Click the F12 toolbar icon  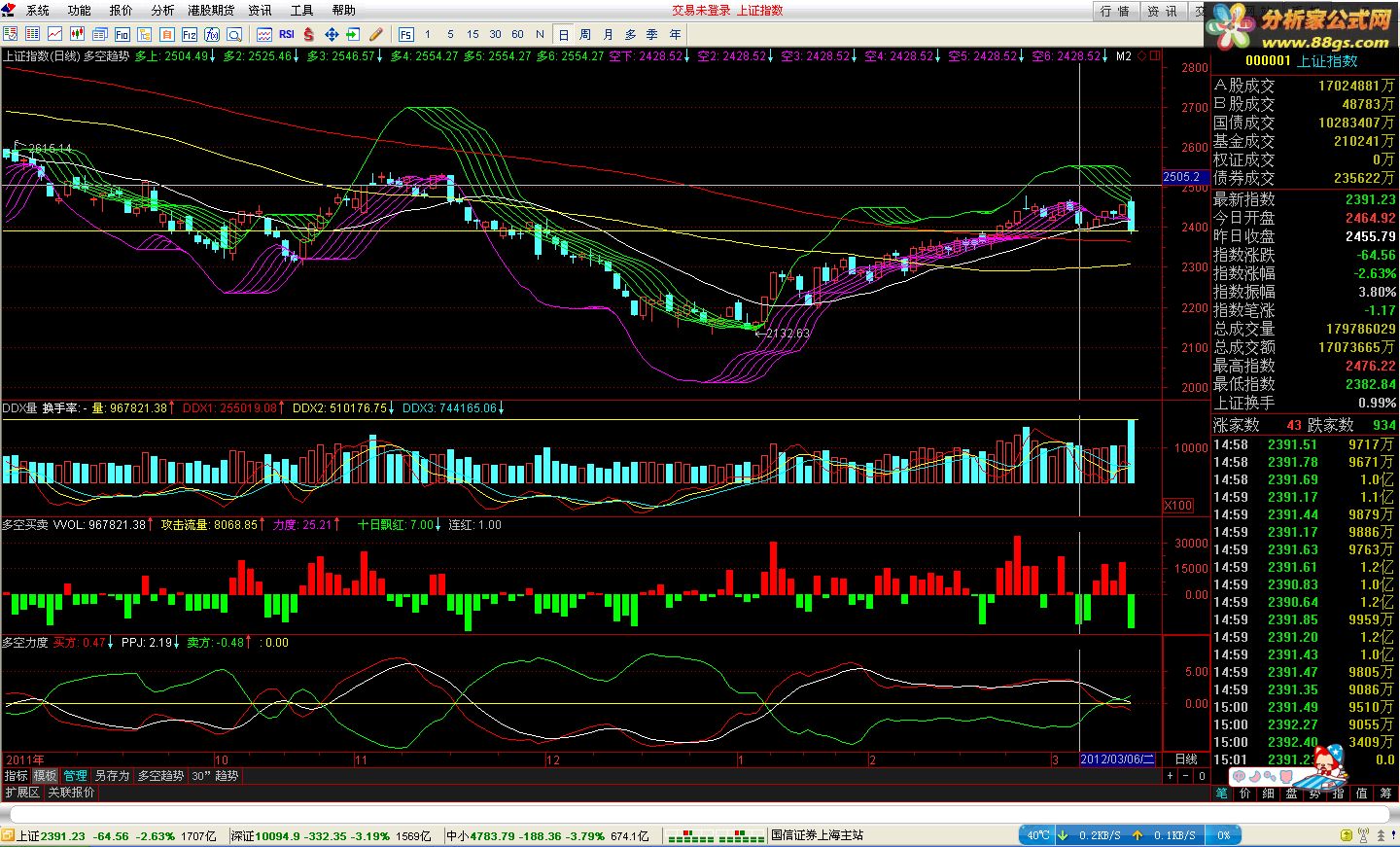click(189, 34)
